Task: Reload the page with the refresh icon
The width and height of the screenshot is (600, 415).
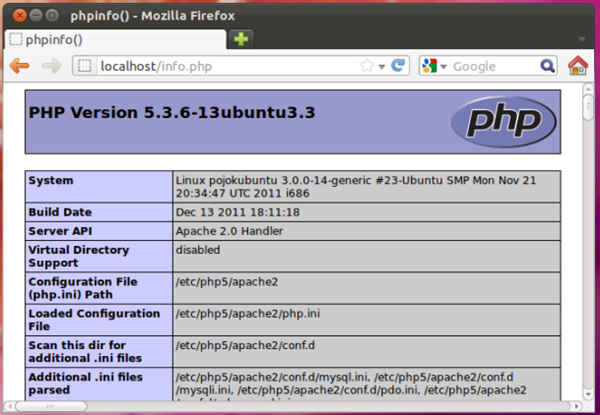Action: pos(398,65)
